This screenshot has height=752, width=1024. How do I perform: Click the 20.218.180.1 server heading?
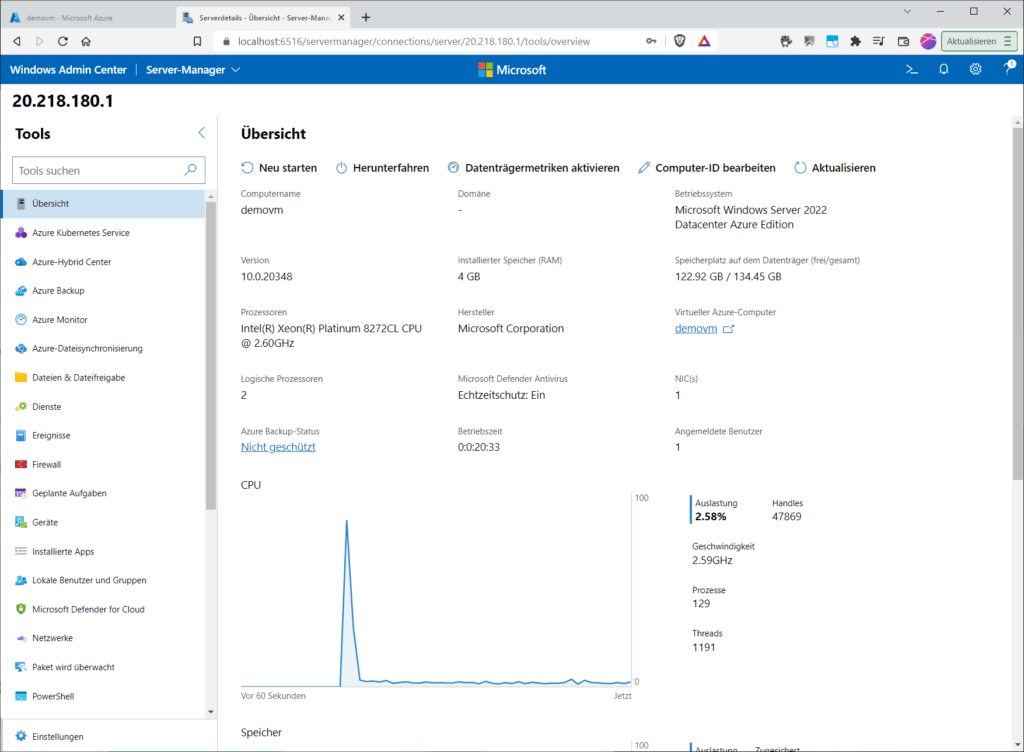[63, 101]
